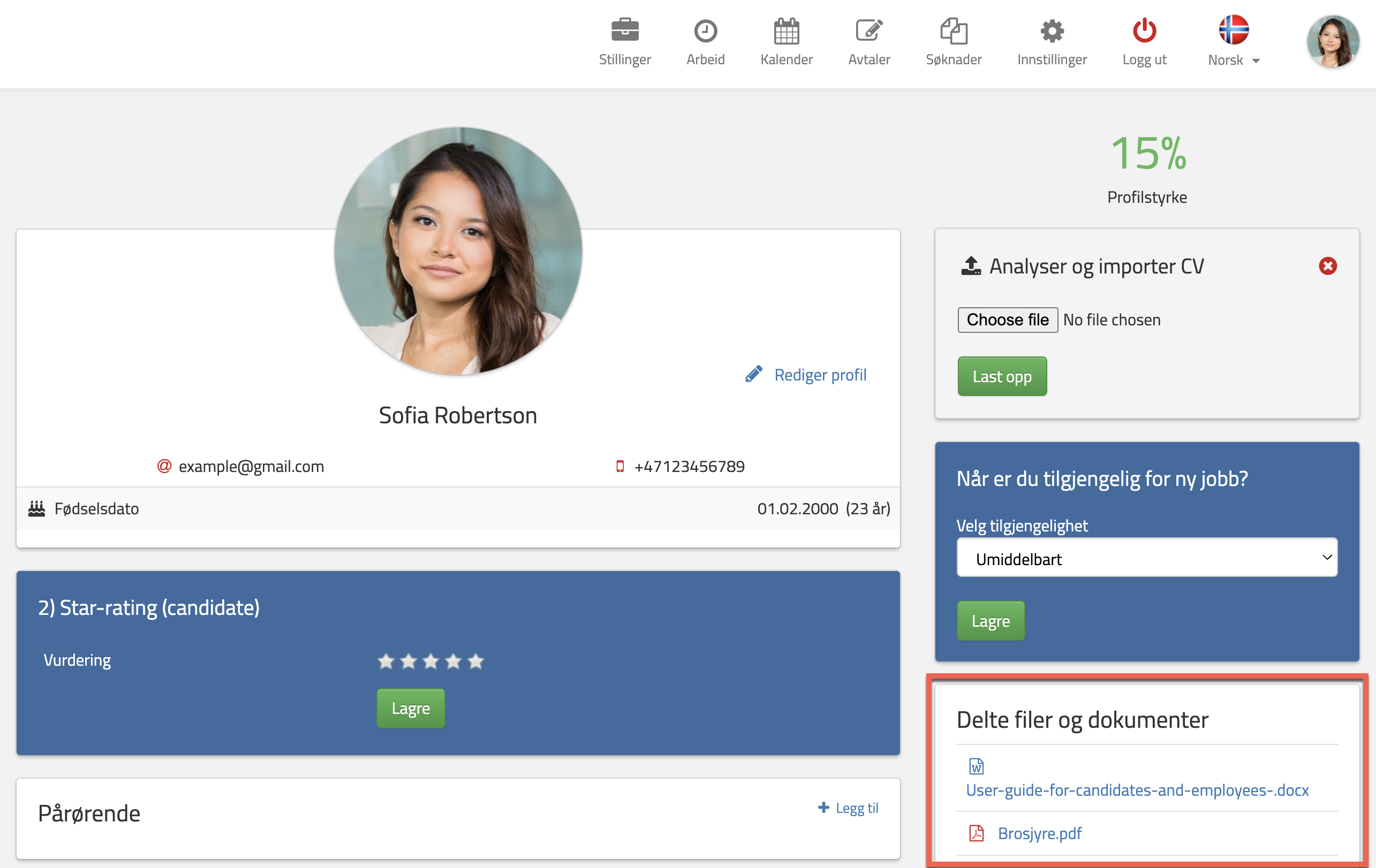Click the Arbeid clock icon
The height and width of the screenshot is (868, 1376).
[705, 31]
